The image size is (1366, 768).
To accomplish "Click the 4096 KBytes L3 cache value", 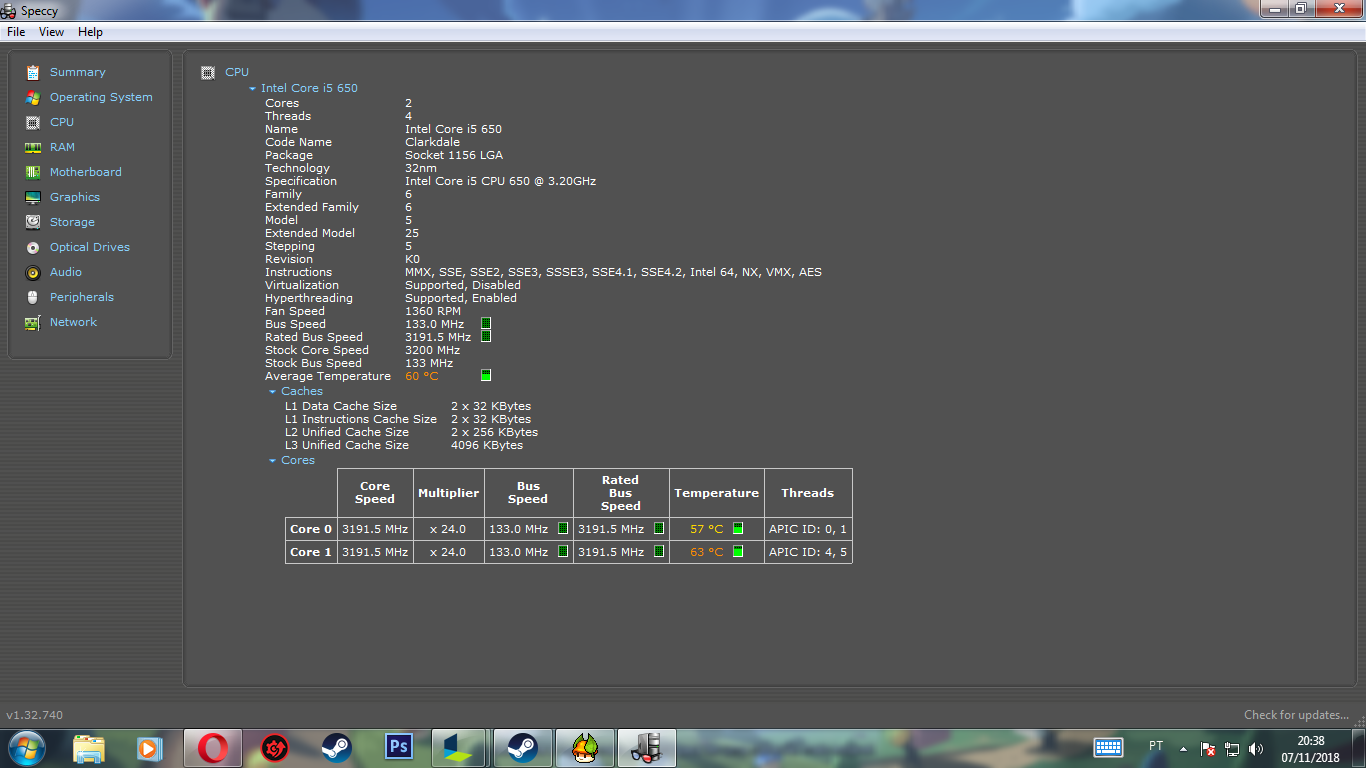I will coord(487,445).
